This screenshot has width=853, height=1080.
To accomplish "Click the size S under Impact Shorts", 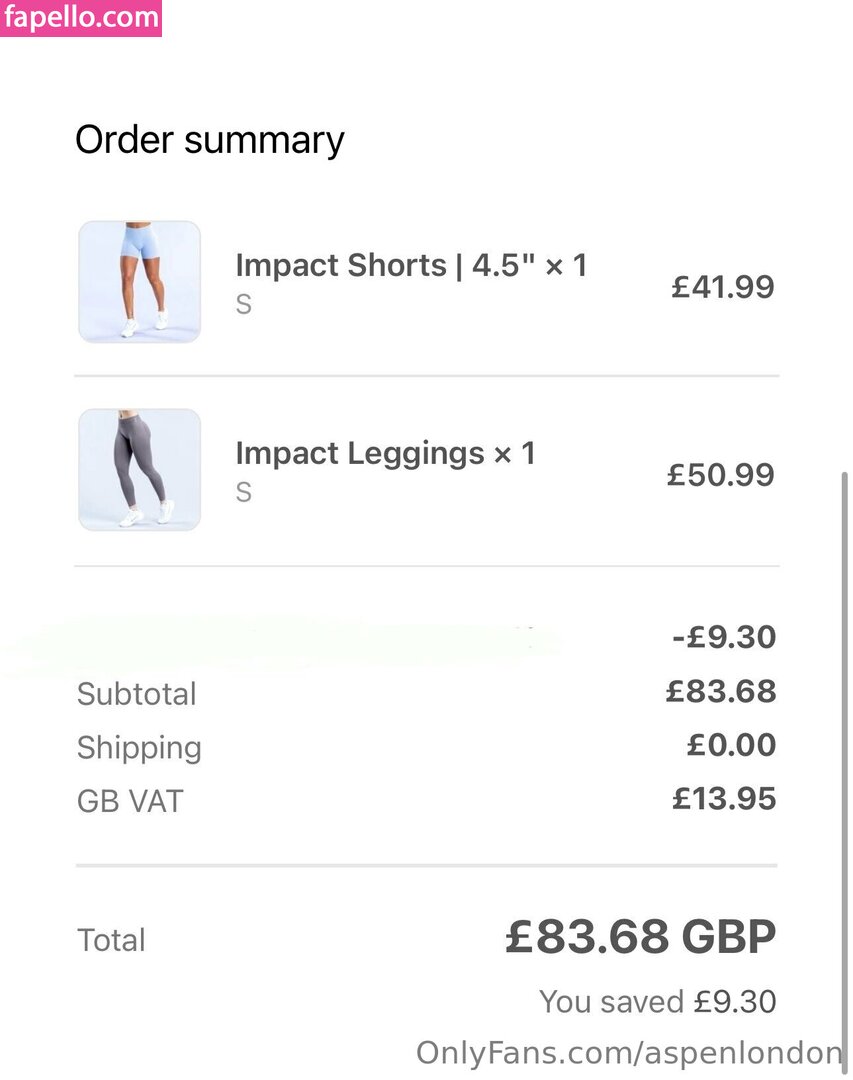I will [244, 304].
